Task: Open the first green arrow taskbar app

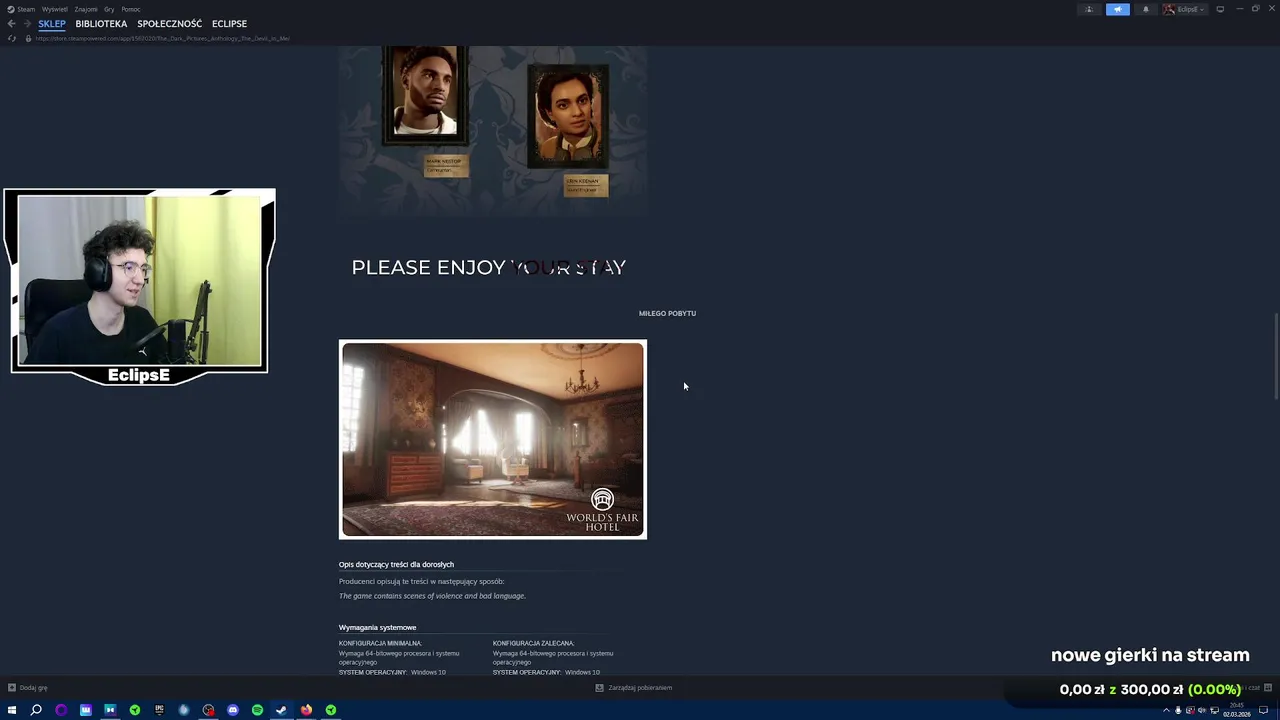Action: [134, 710]
